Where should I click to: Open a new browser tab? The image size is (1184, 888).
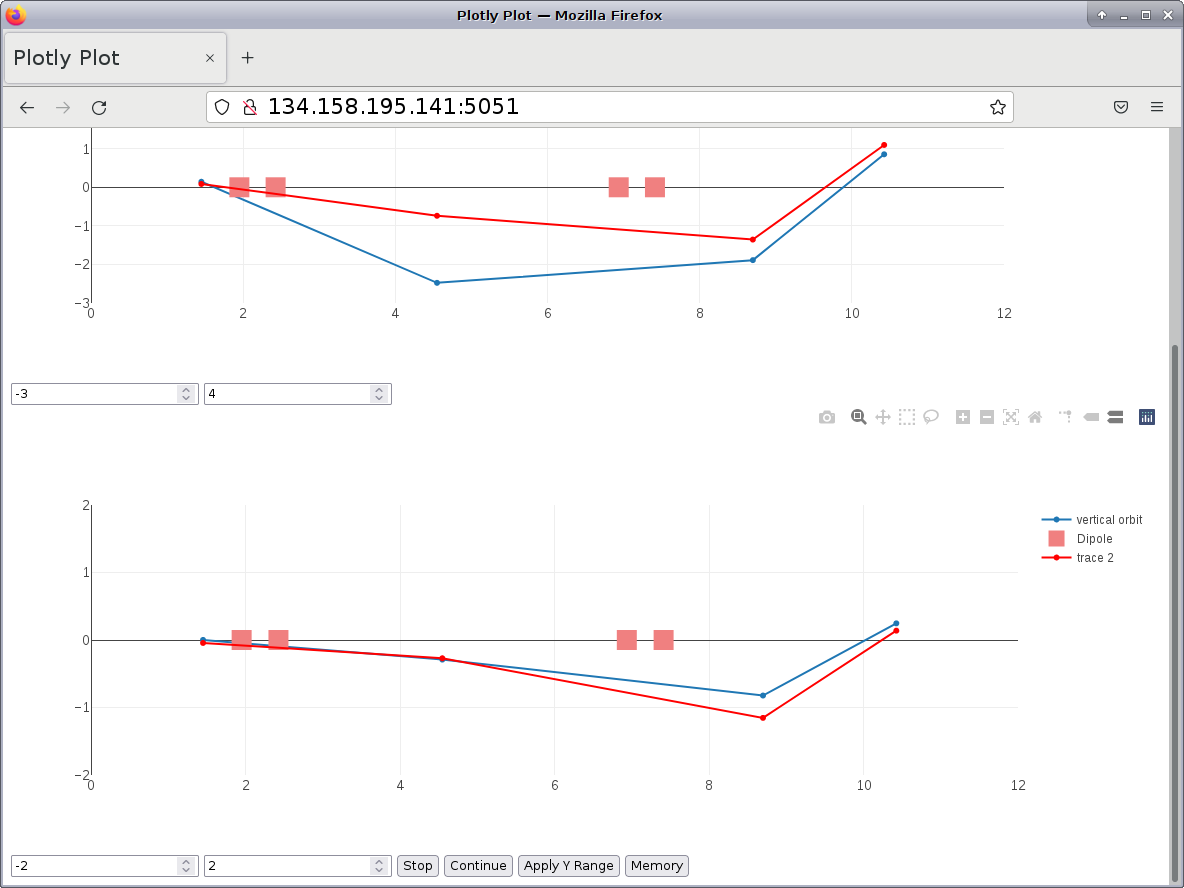(247, 57)
